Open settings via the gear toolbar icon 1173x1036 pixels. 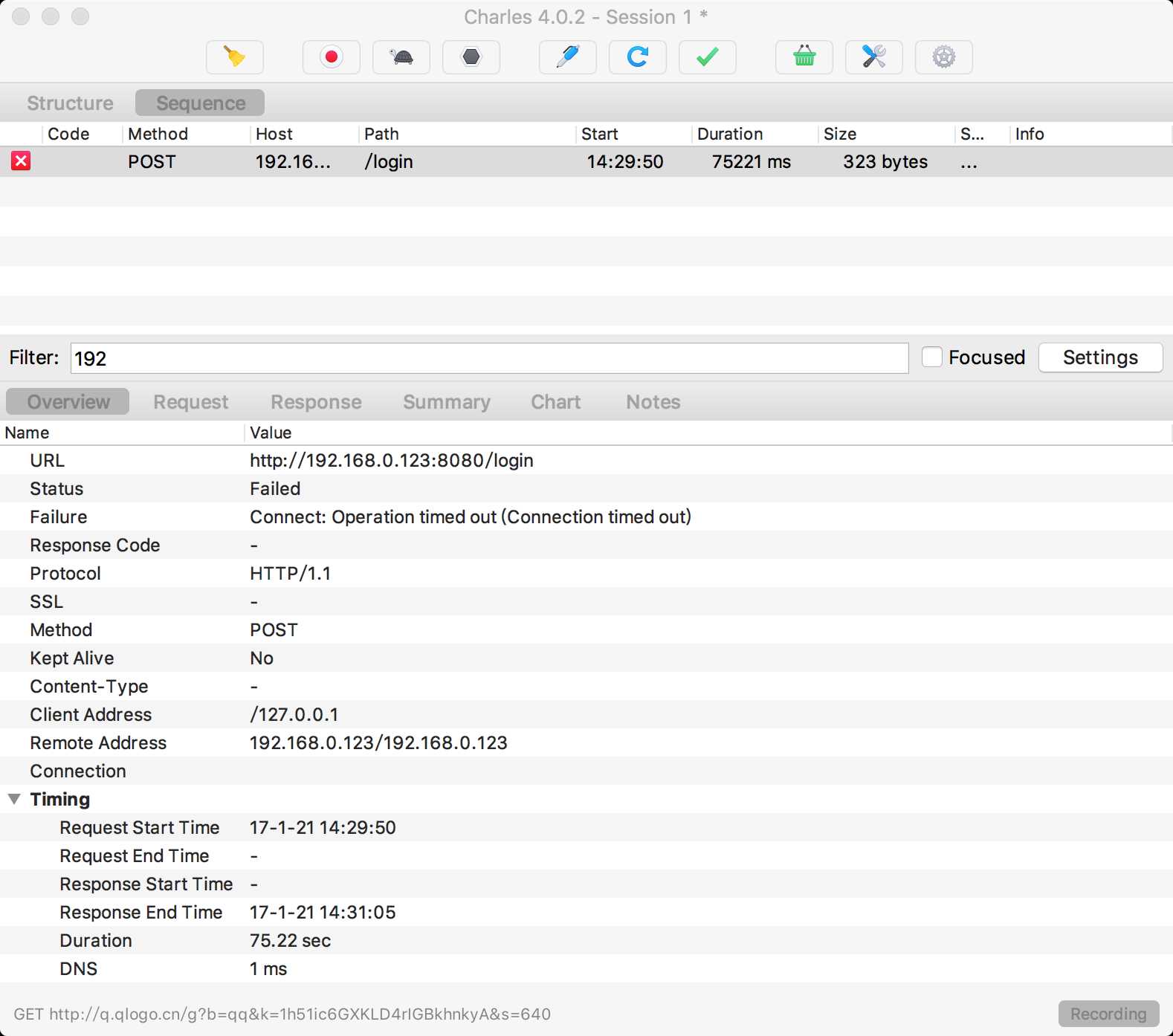tap(944, 57)
